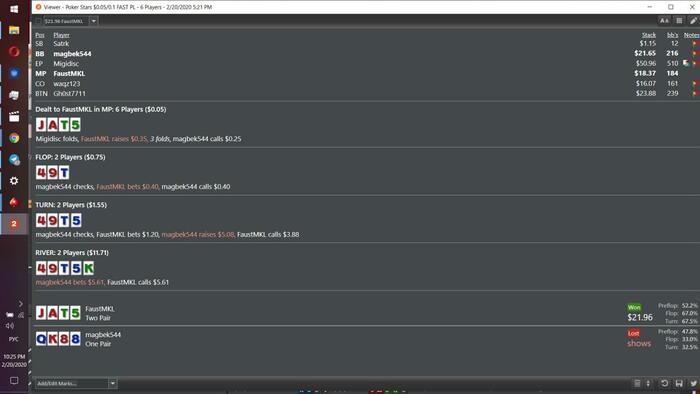Click the notes flag for Gh0st7711

(x=694, y=93)
